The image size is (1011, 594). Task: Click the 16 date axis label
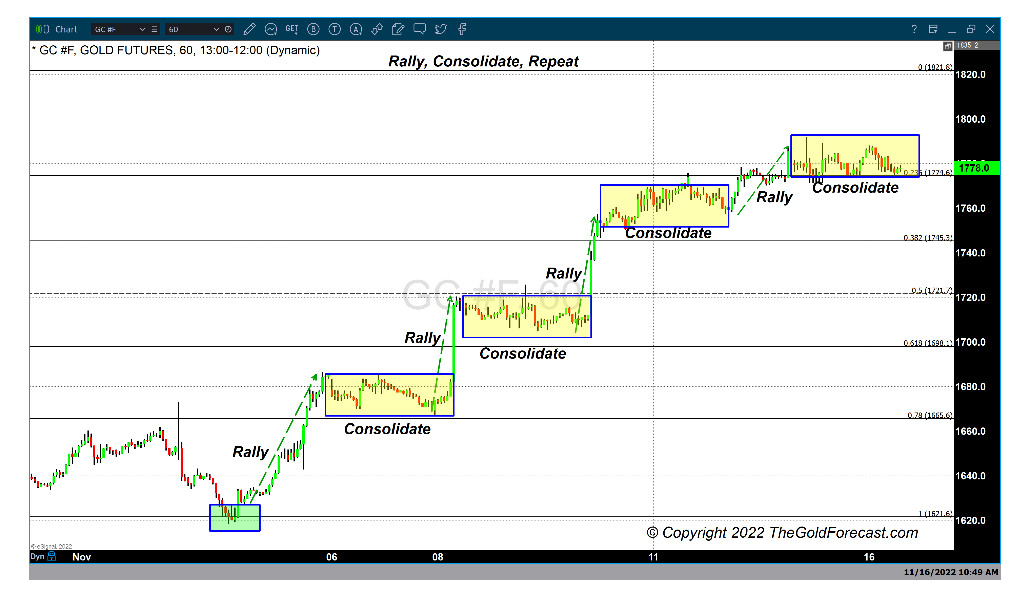(869, 557)
